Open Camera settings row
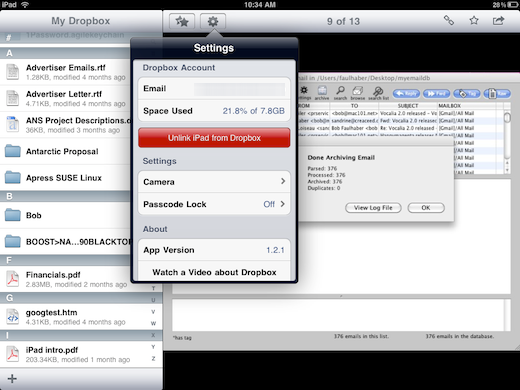 (x=214, y=182)
